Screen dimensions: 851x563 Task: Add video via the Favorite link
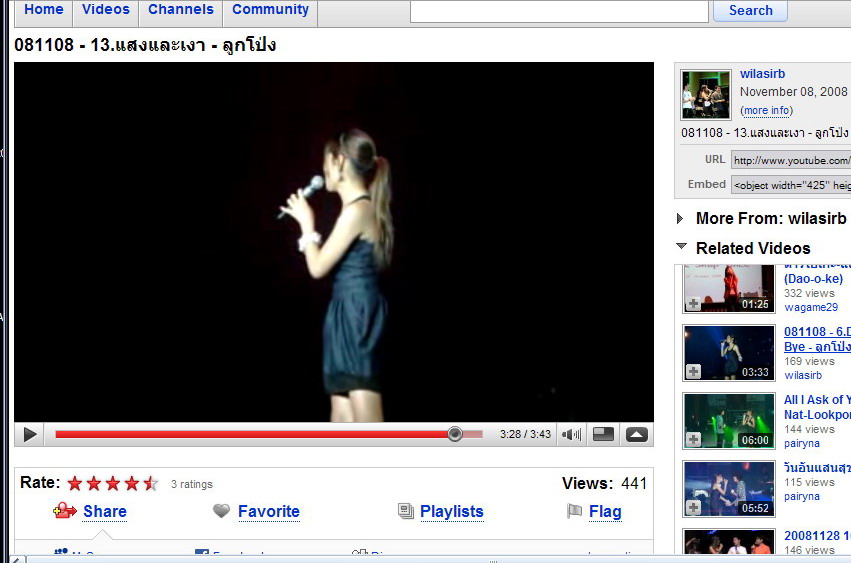point(269,511)
